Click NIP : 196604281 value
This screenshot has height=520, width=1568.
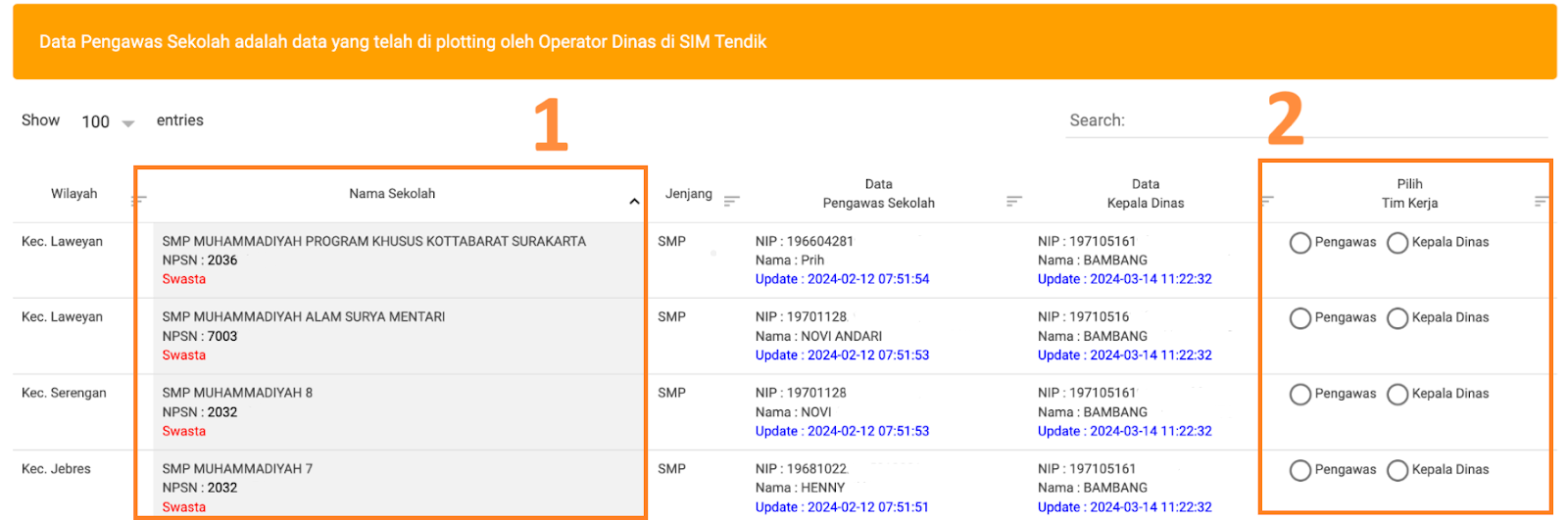(804, 241)
